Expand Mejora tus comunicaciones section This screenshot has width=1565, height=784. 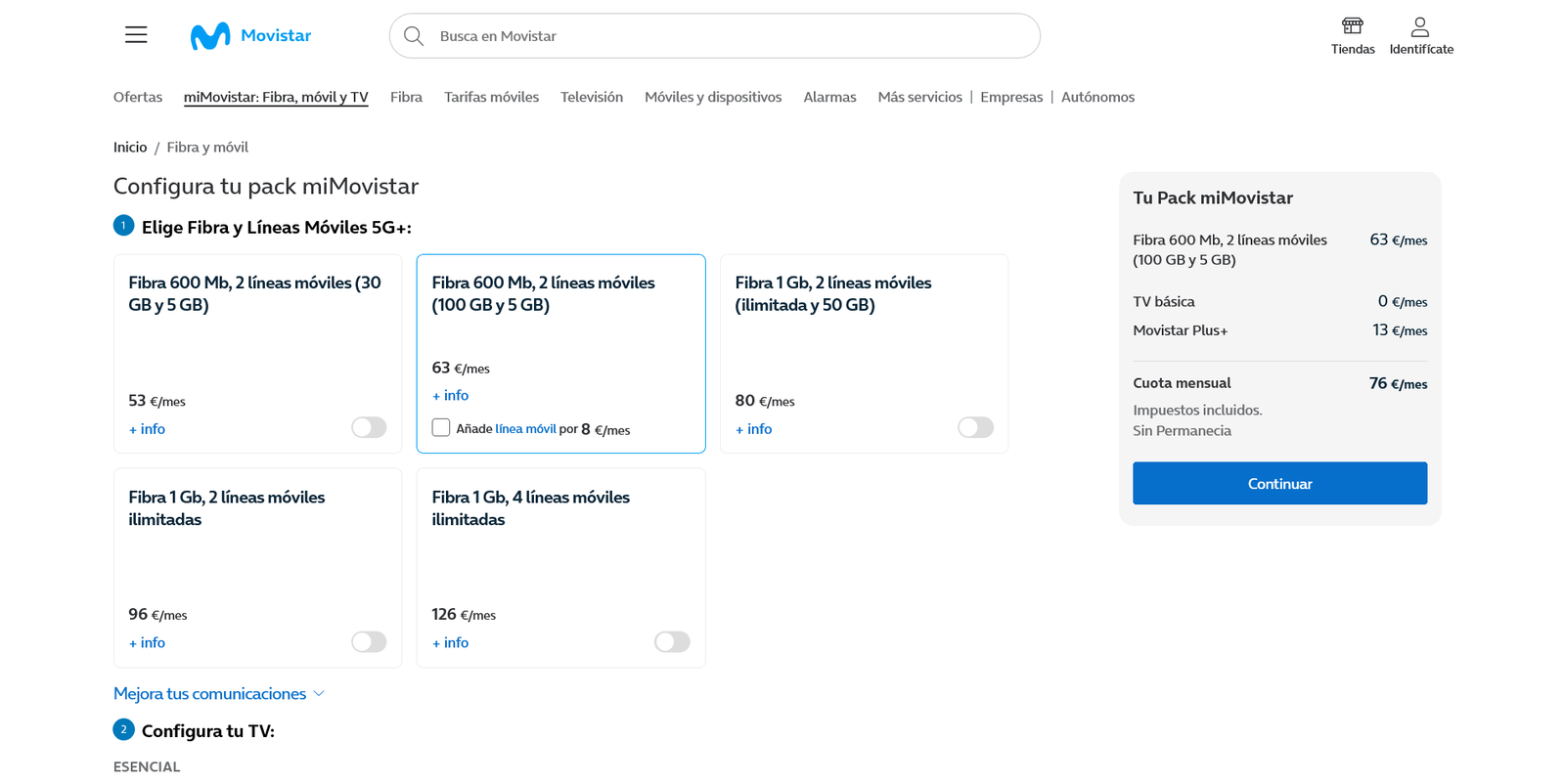(x=219, y=693)
